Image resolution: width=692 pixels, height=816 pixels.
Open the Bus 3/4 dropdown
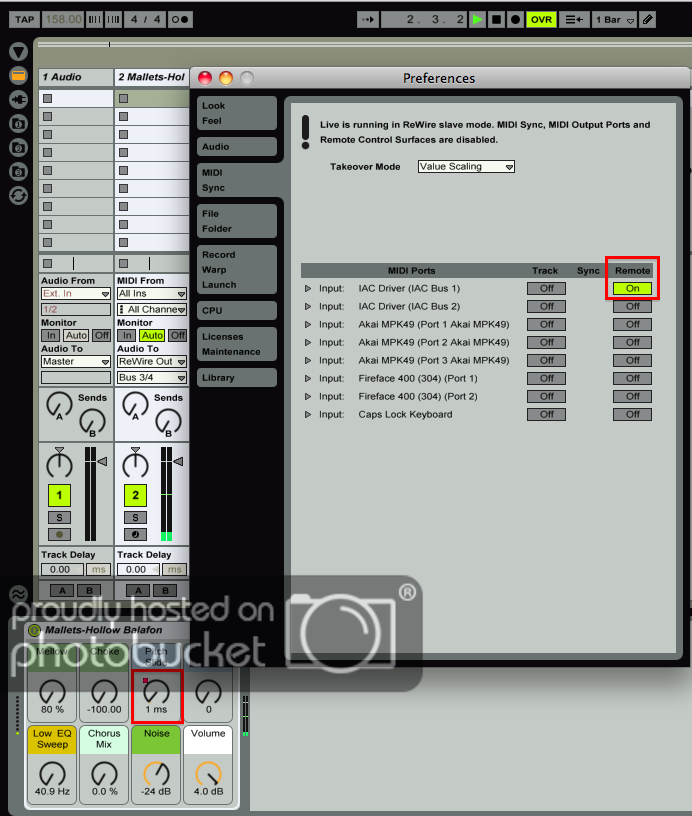[151, 377]
